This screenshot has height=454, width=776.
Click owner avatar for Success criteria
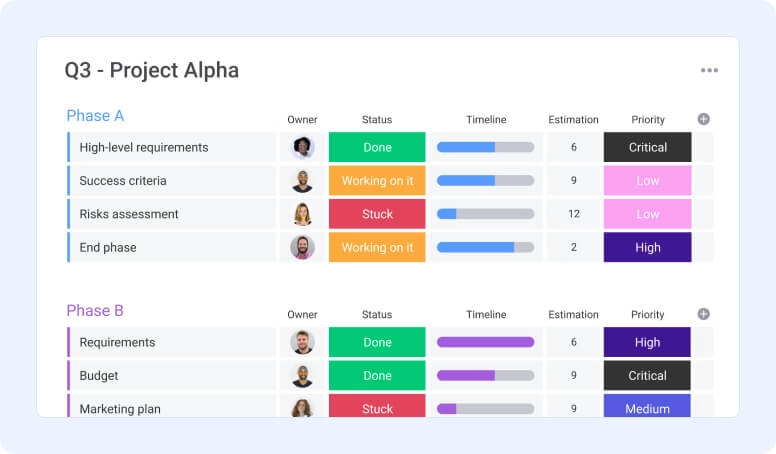(303, 181)
